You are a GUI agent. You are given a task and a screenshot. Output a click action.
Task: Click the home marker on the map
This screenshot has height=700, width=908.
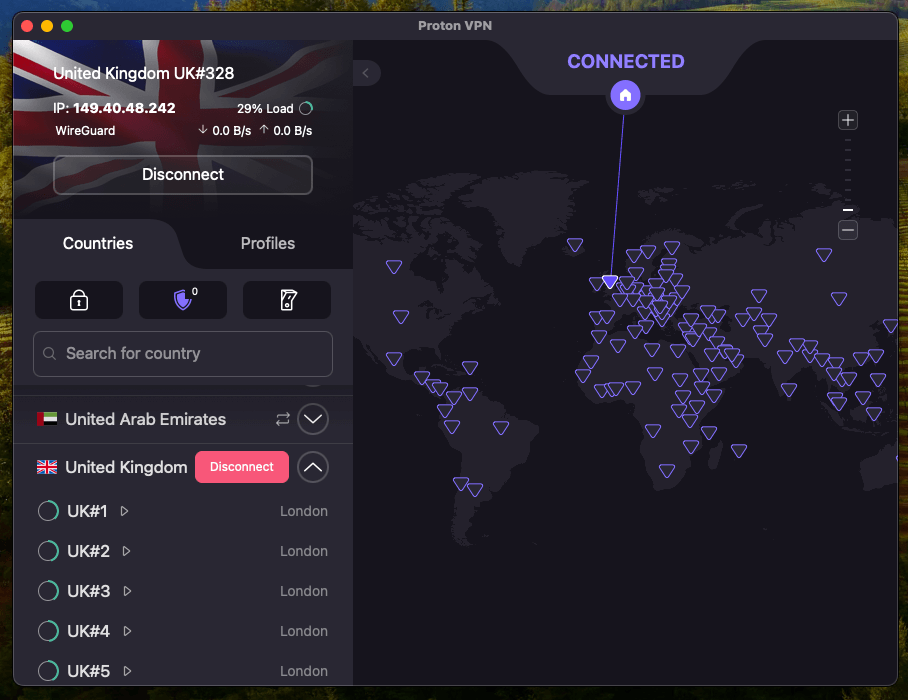[625, 95]
